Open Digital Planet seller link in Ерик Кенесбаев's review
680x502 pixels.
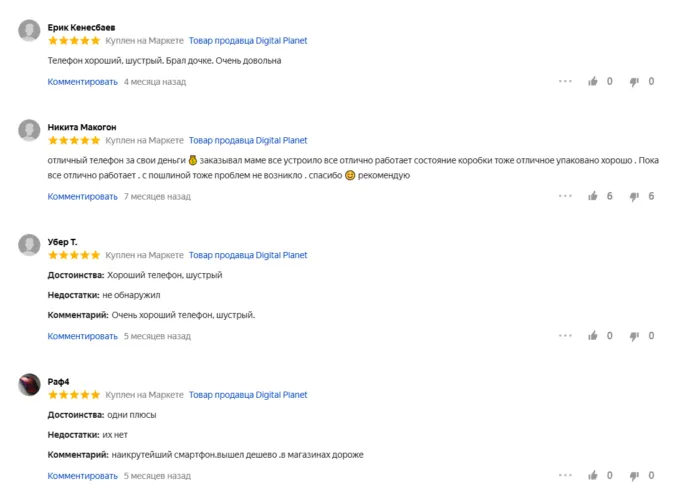pyautogui.click(x=248, y=41)
